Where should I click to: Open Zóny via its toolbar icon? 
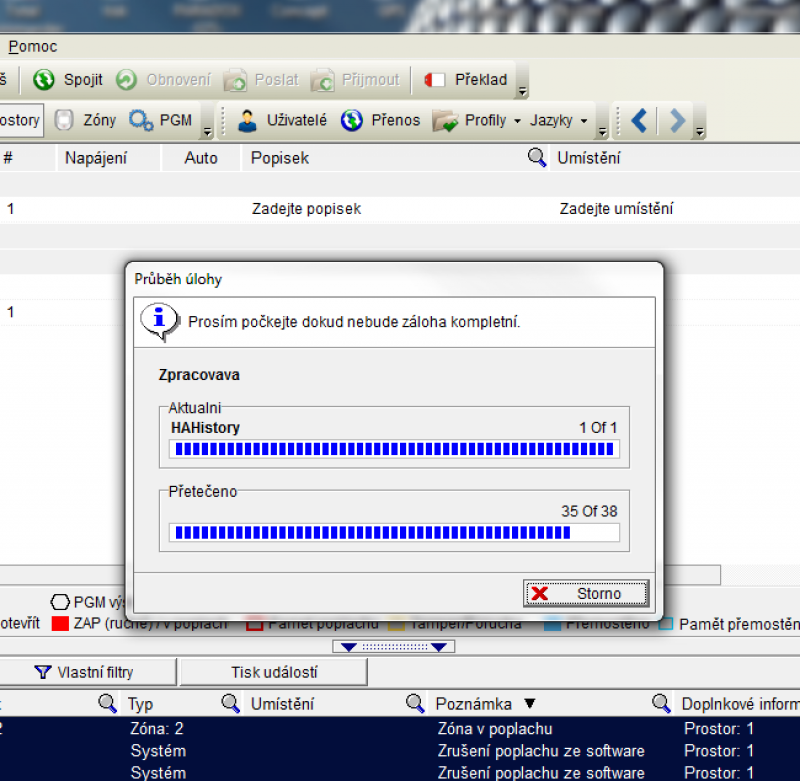[x=63, y=120]
